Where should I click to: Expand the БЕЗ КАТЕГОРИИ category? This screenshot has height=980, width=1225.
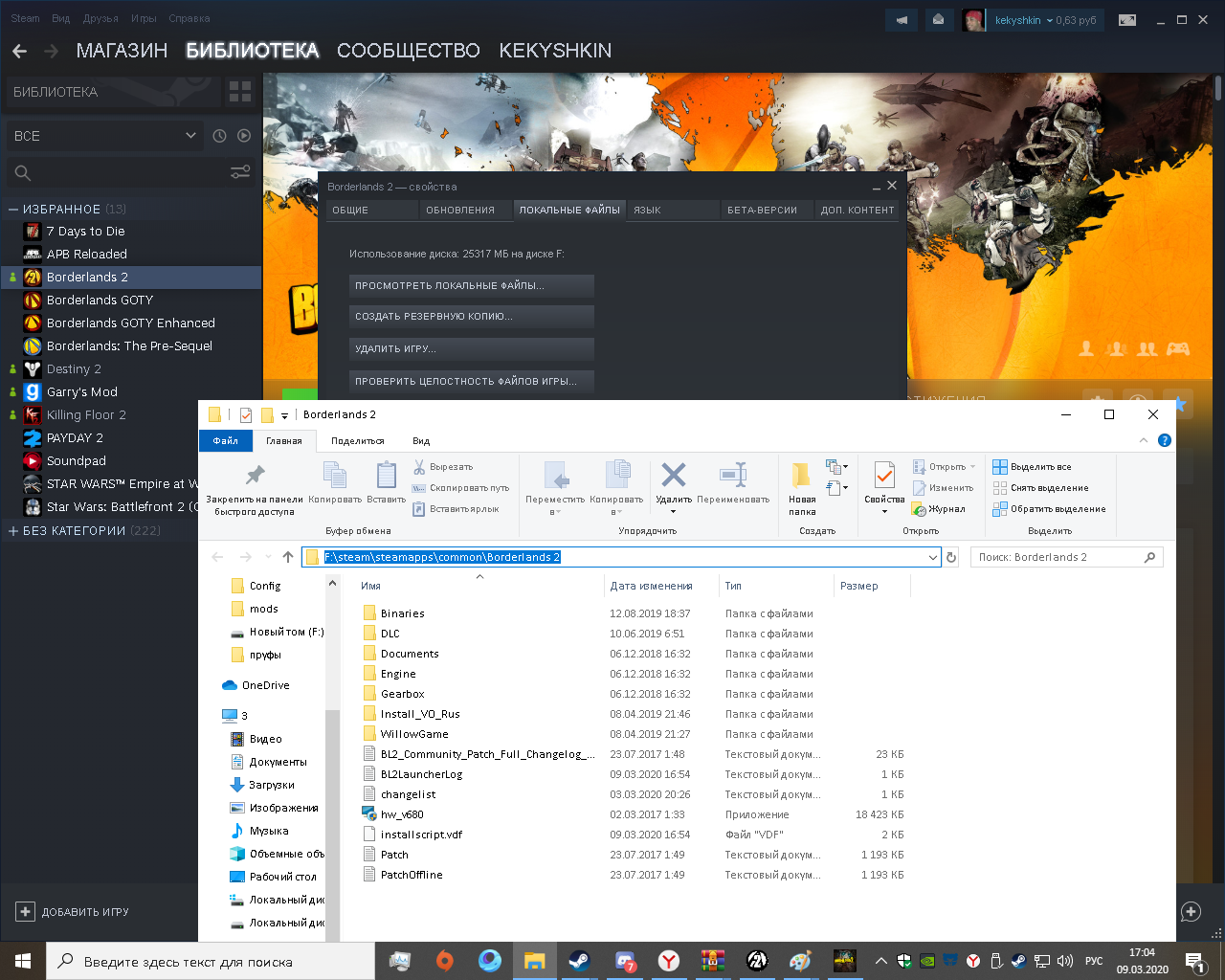point(13,530)
